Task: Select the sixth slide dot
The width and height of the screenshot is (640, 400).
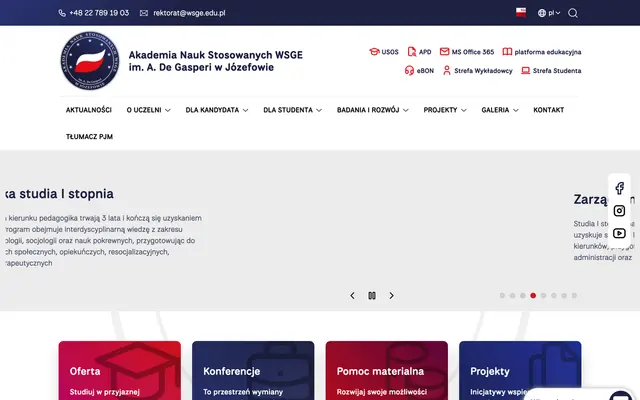Action: (x=553, y=296)
